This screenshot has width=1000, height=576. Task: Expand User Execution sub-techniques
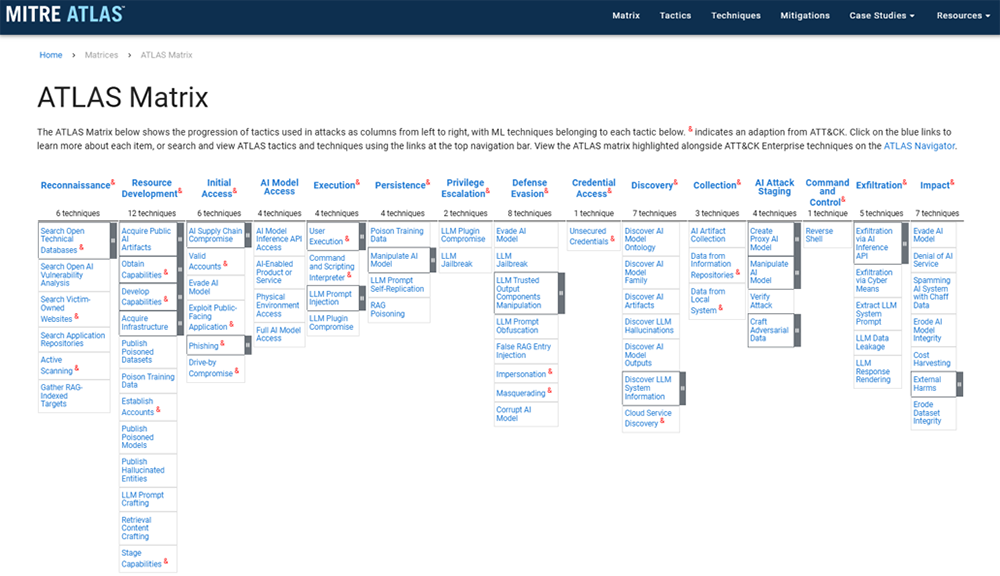click(362, 236)
